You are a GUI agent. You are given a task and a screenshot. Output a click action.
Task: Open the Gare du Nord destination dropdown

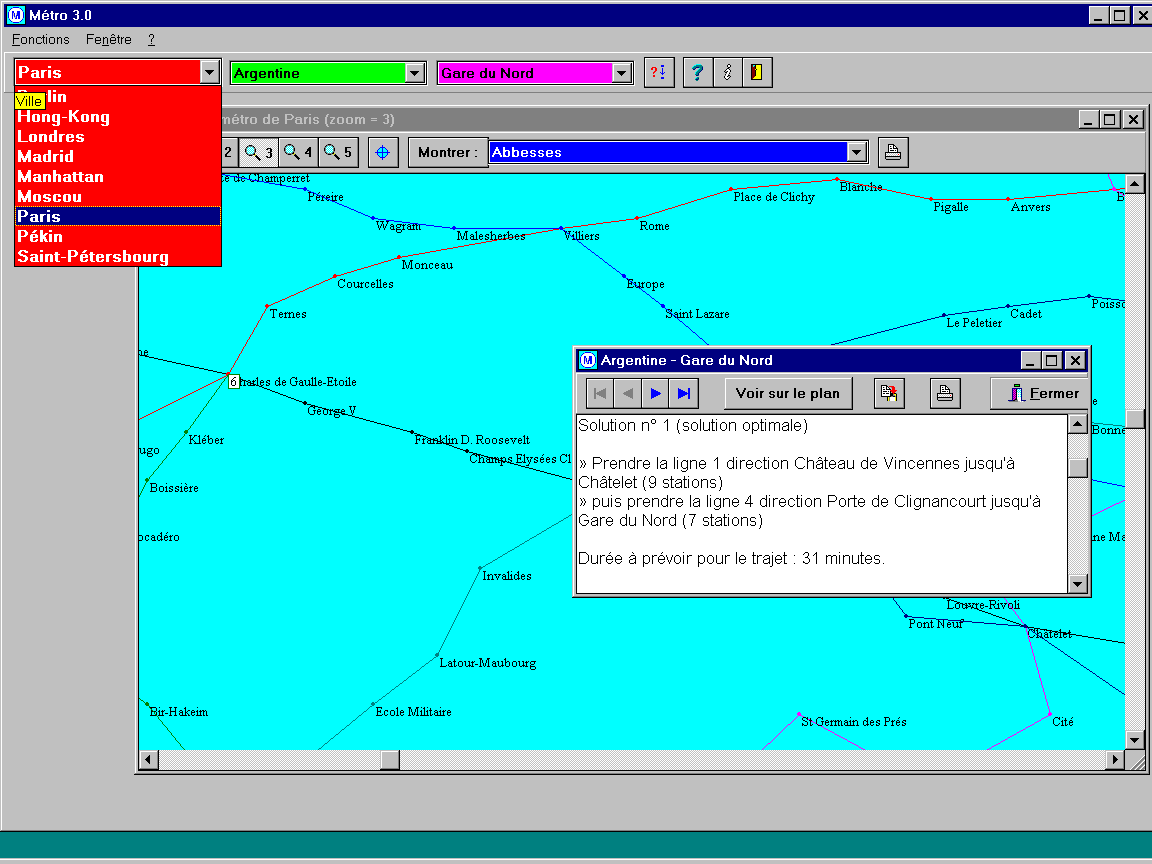point(622,73)
